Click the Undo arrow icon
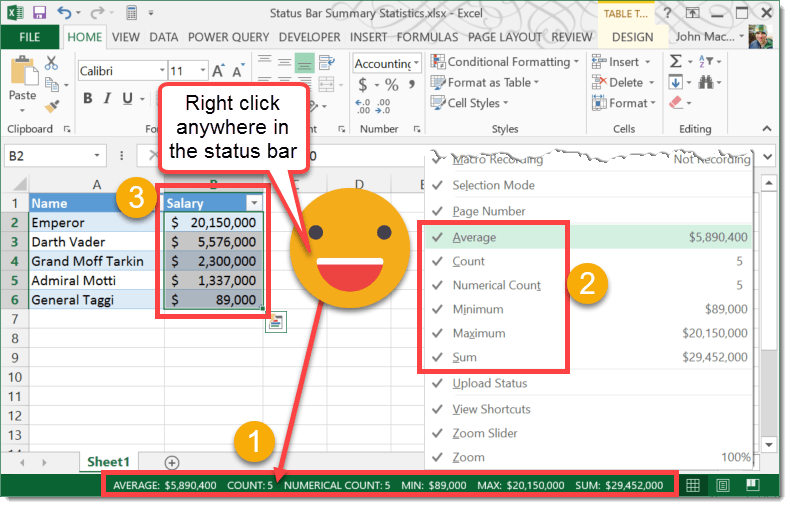Screen dimensions: 790x507 [x=64, y=13]
